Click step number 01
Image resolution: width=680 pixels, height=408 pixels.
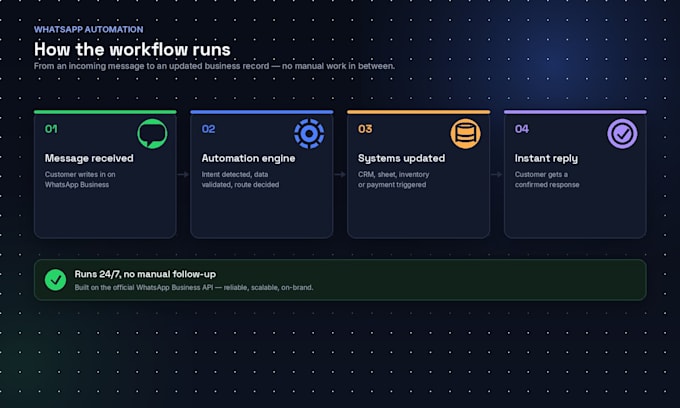[x=51, y=129]
